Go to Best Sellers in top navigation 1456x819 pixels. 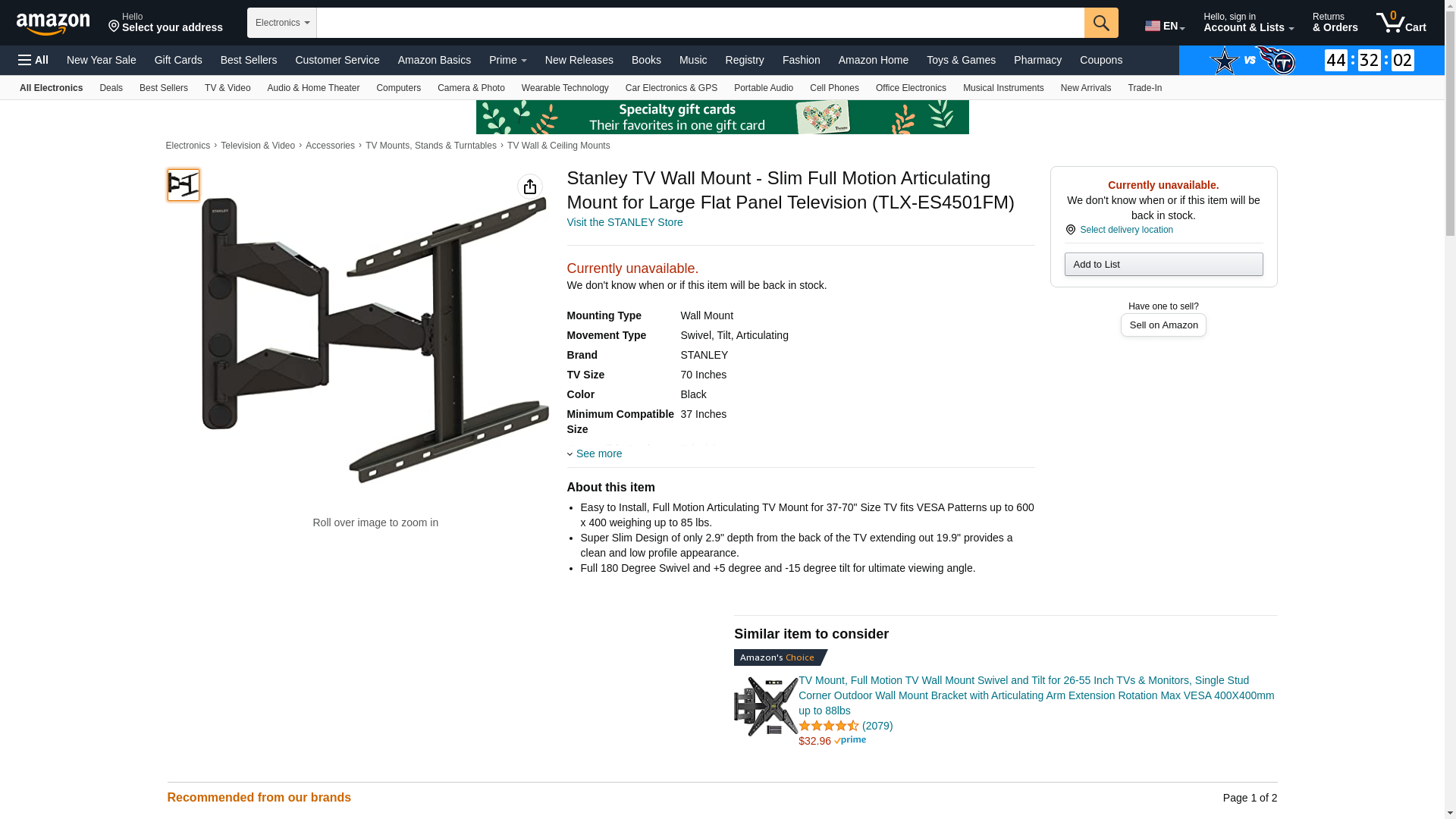[x=248, y=60]
